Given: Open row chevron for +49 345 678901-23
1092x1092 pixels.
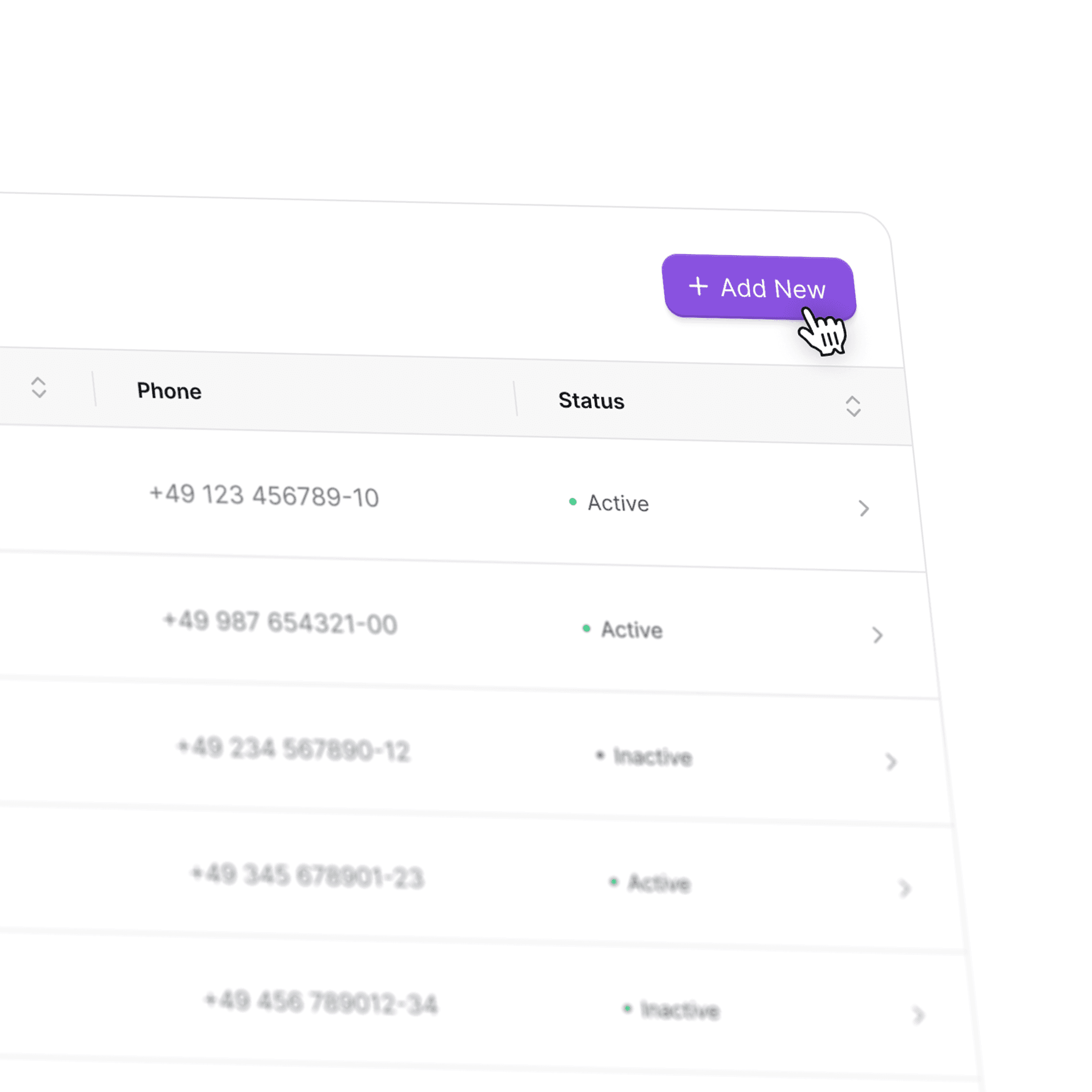Looking at the screenshot, I should 905,888.
